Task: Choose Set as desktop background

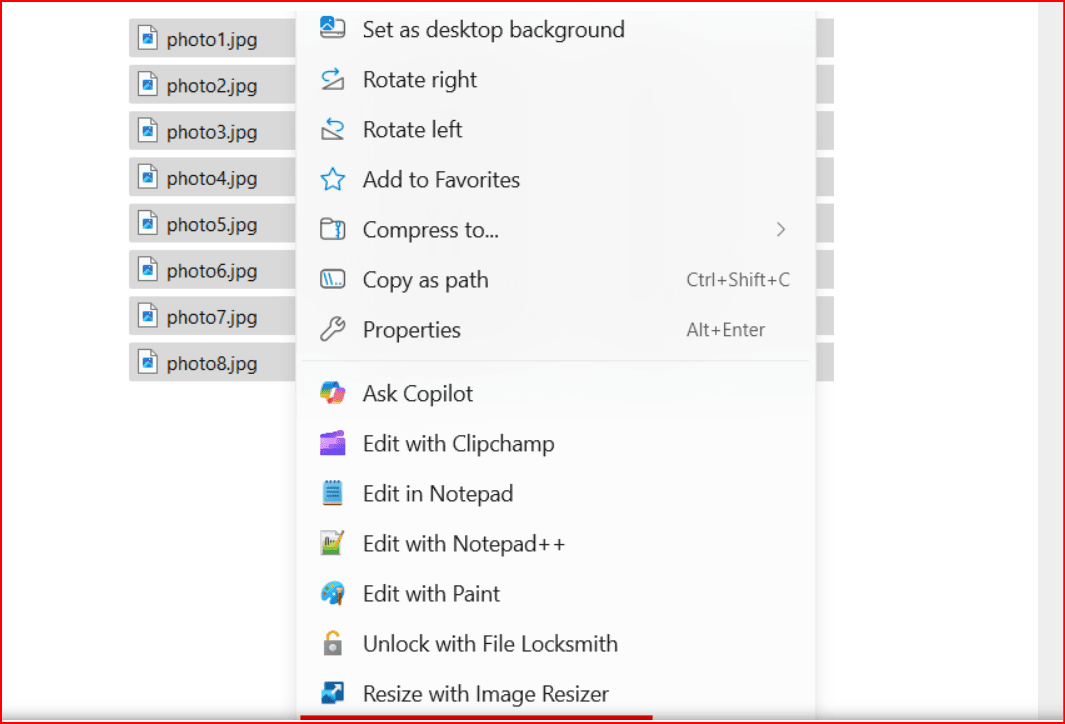Action: coord(493,30)
